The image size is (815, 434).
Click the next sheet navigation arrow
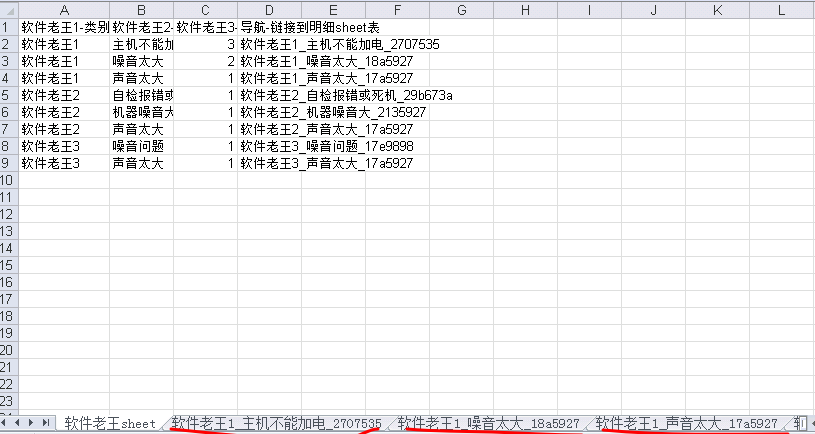(31, 423)
